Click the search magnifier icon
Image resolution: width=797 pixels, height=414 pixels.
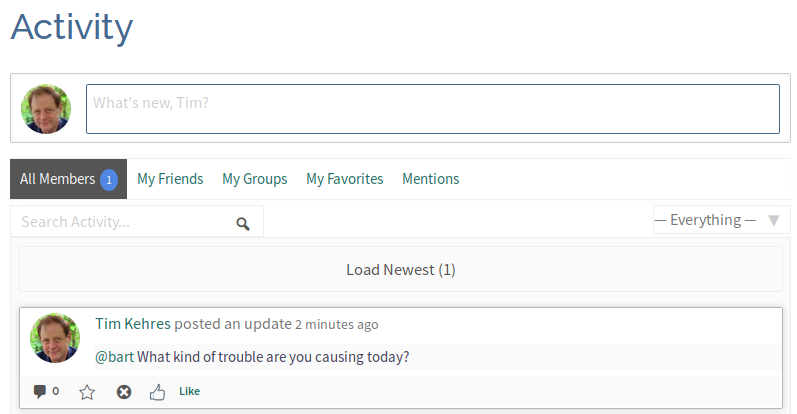pyautogui.click(x=243, y=223)
